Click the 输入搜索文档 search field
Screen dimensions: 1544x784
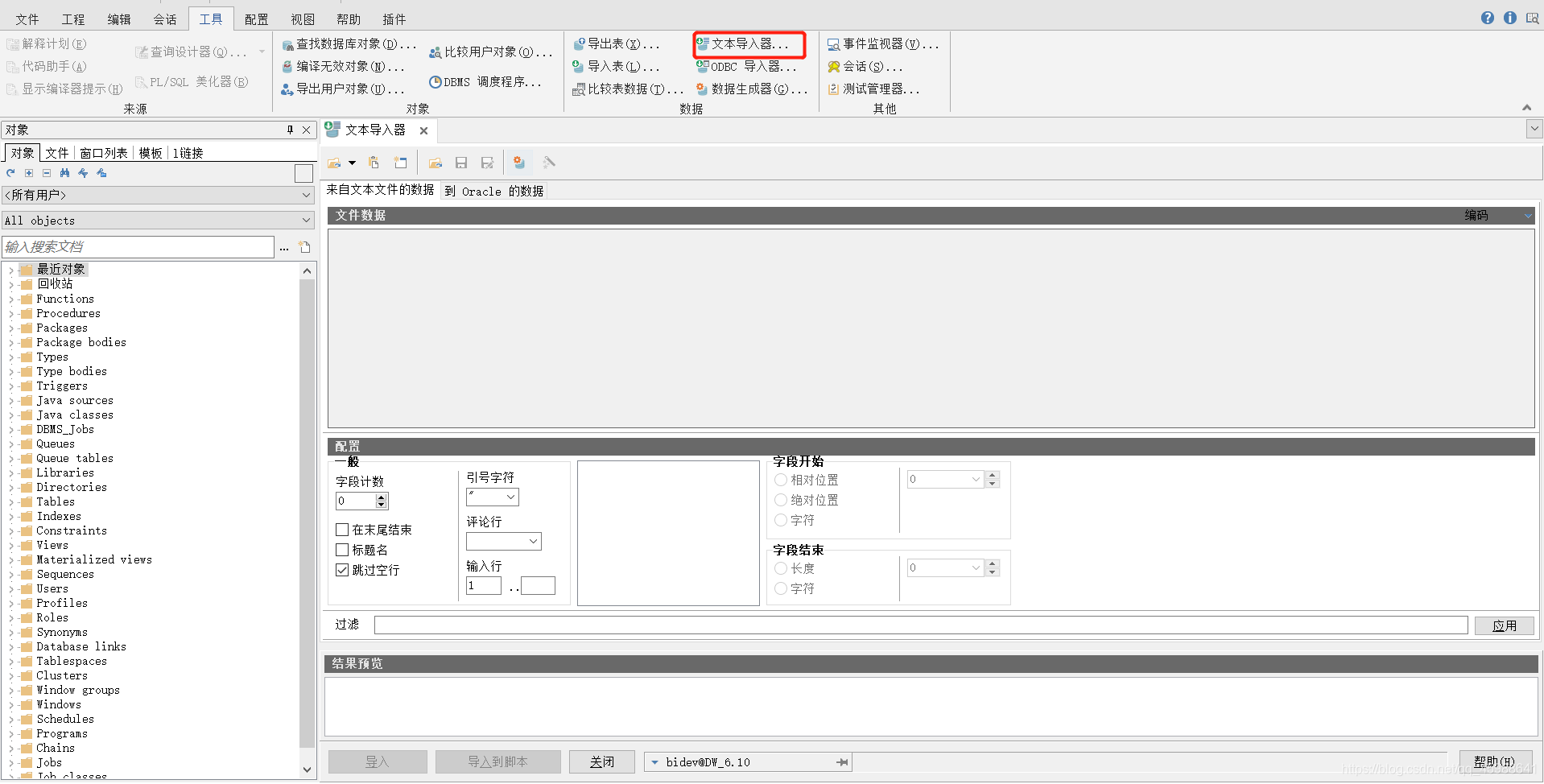point(138,247)
